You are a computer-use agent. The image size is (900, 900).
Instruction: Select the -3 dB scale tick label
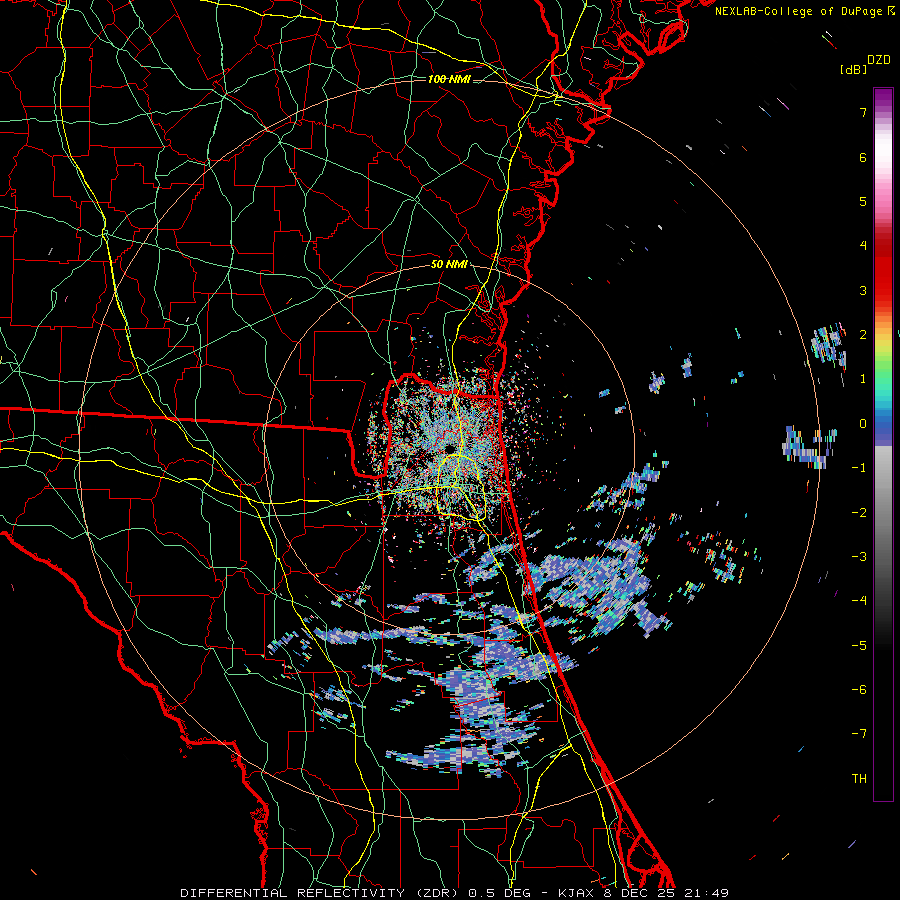[859, 557]
